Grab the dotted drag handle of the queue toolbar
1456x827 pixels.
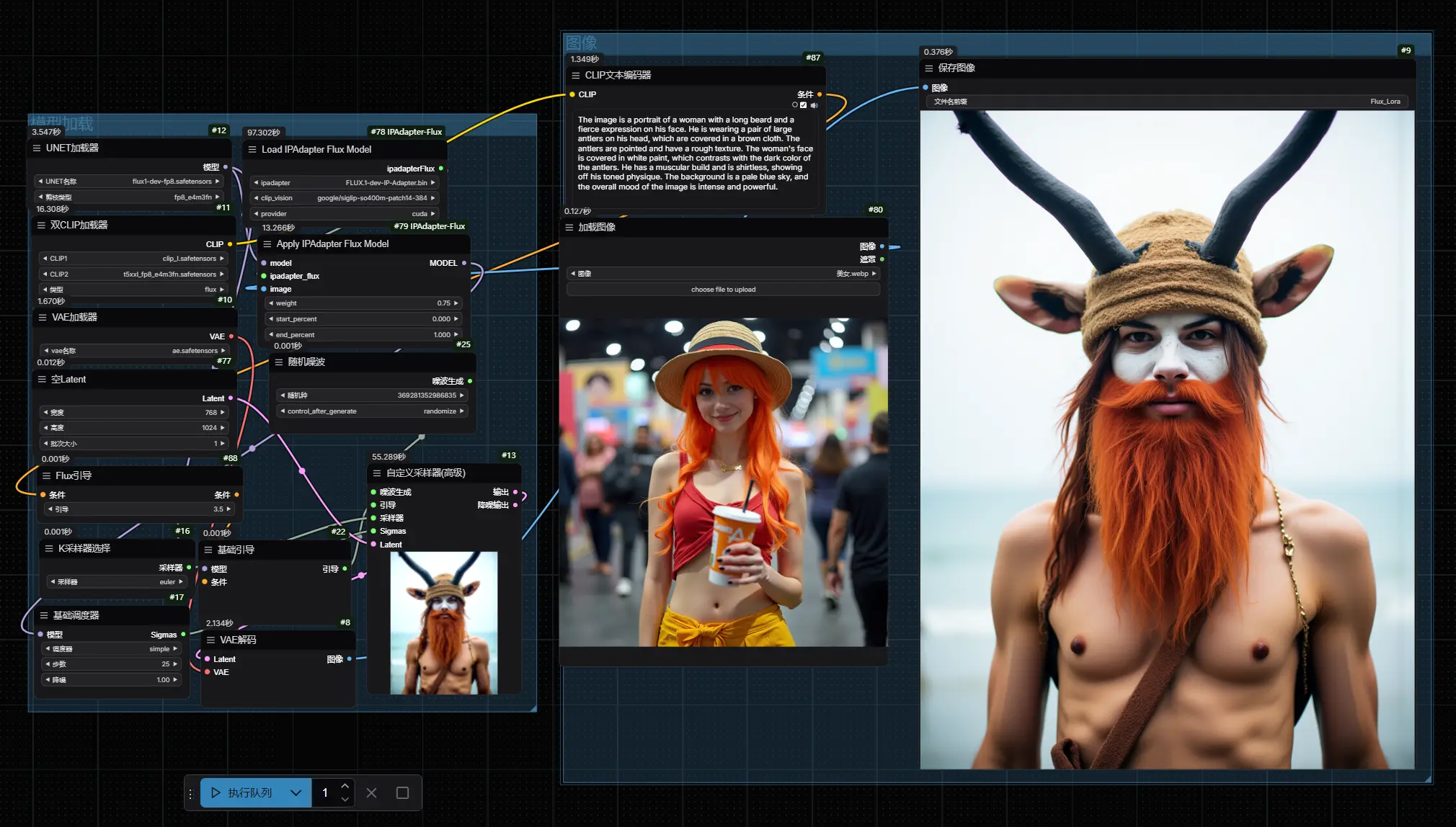click(191, 793)
